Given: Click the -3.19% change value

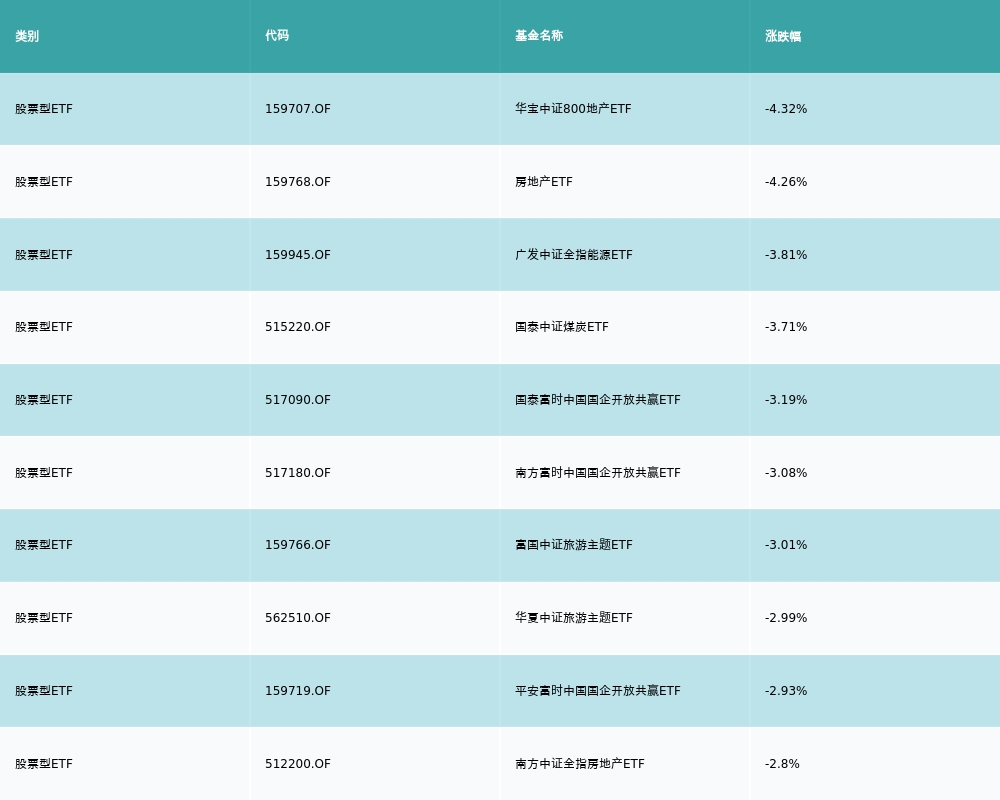Looking at the screenshot, I should (786, 400).
